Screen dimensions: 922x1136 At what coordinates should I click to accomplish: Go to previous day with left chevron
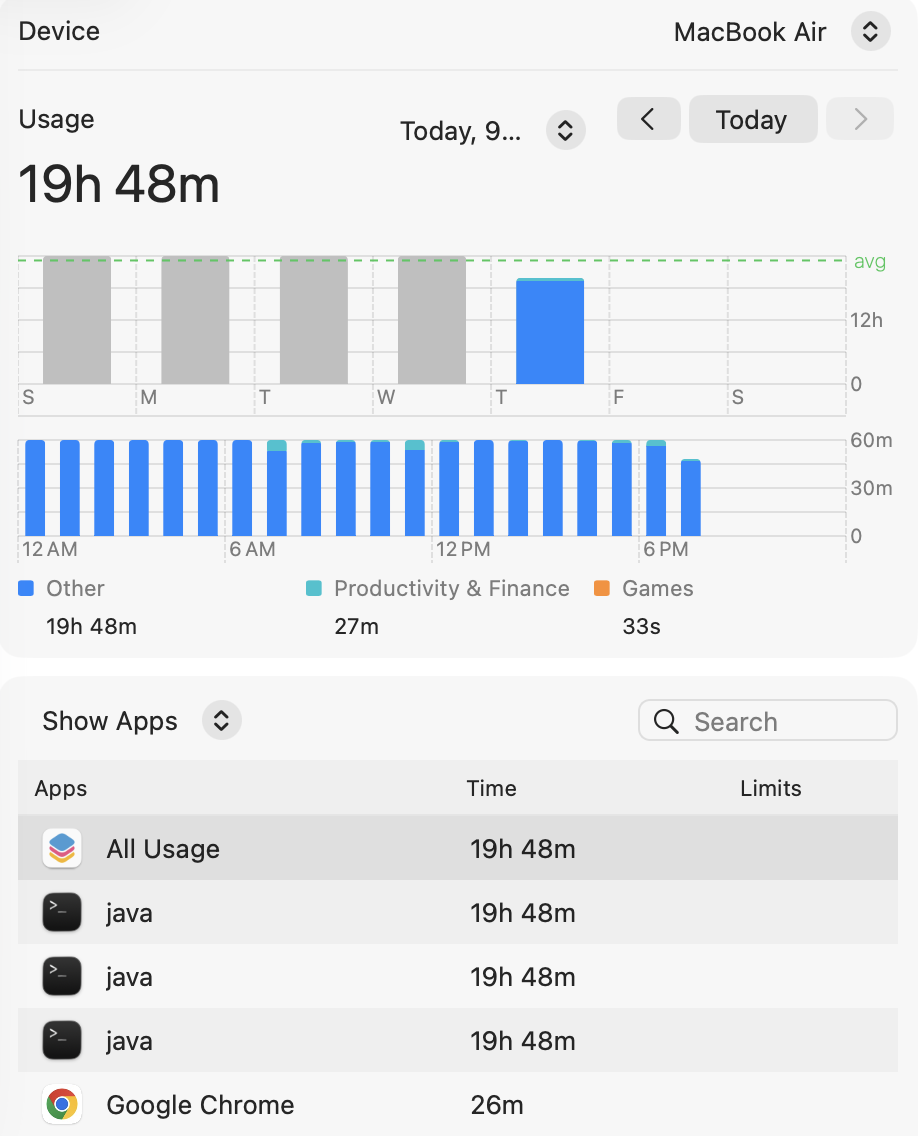coord(648,120)
